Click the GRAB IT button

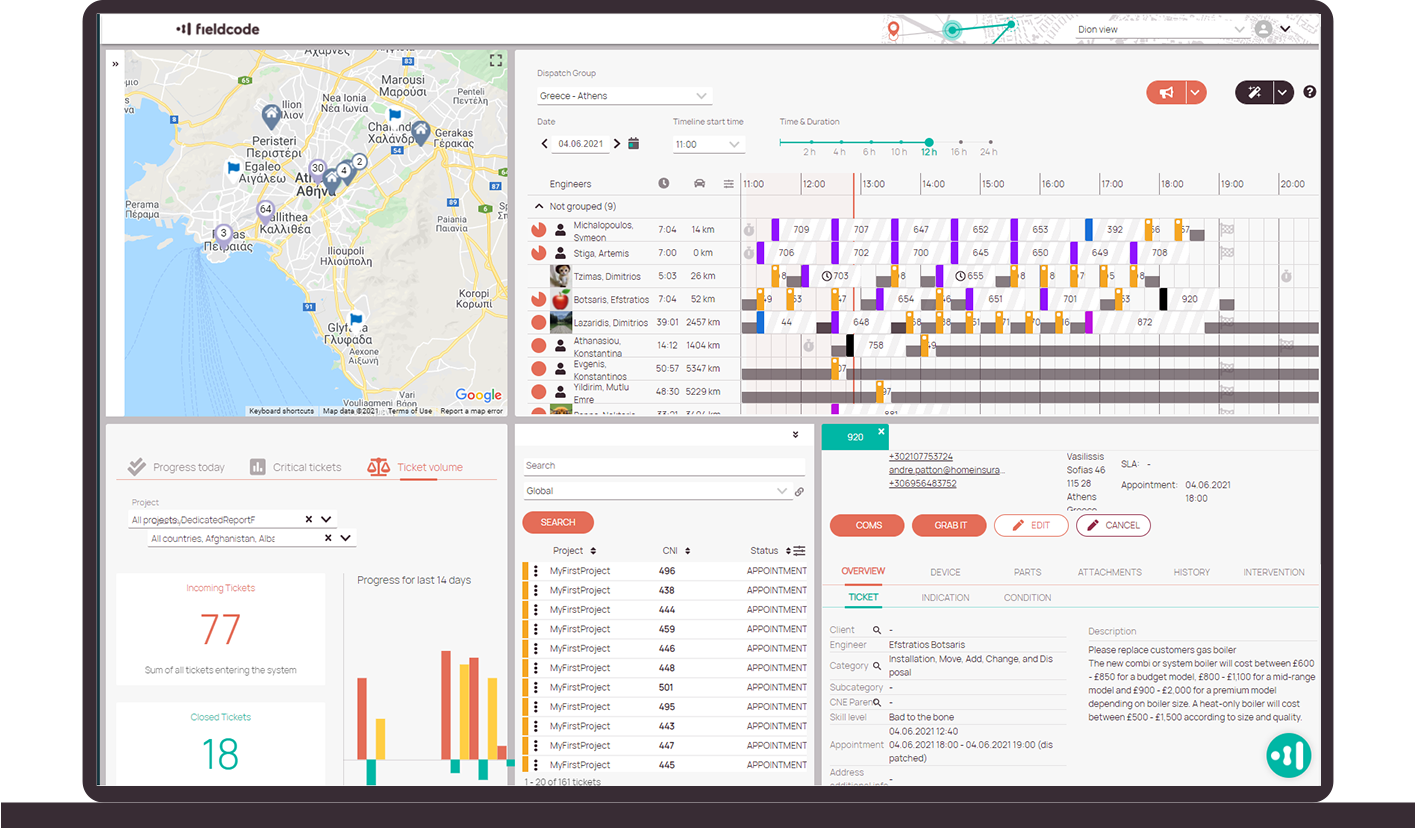coord(948,525)
